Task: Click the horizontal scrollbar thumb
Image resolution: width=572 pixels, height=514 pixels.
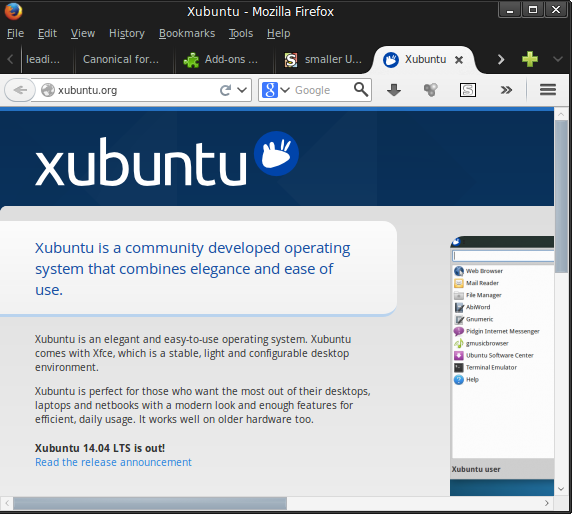Action: pyautogui.click(x=150, y=503)
